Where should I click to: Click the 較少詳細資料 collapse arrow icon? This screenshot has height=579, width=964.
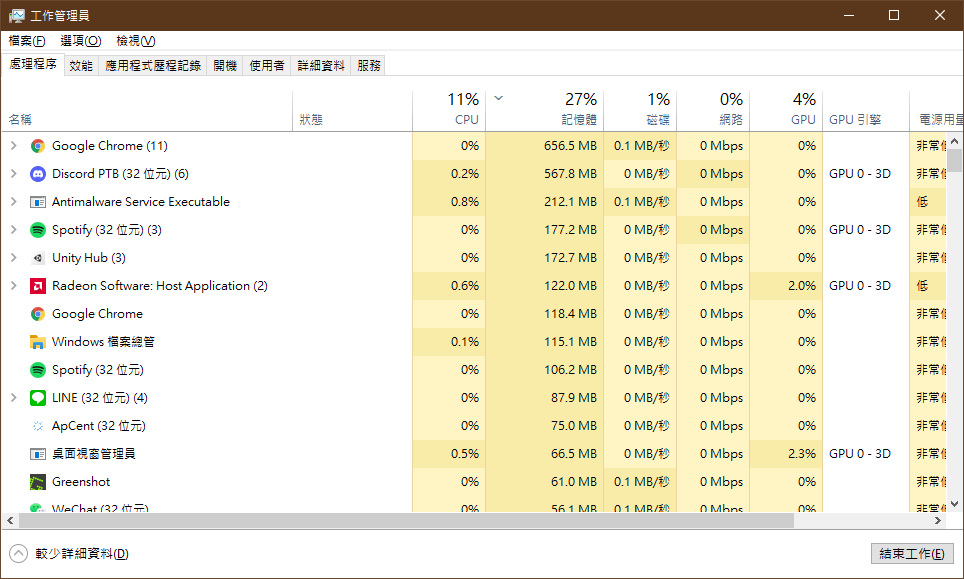[18, 554]
